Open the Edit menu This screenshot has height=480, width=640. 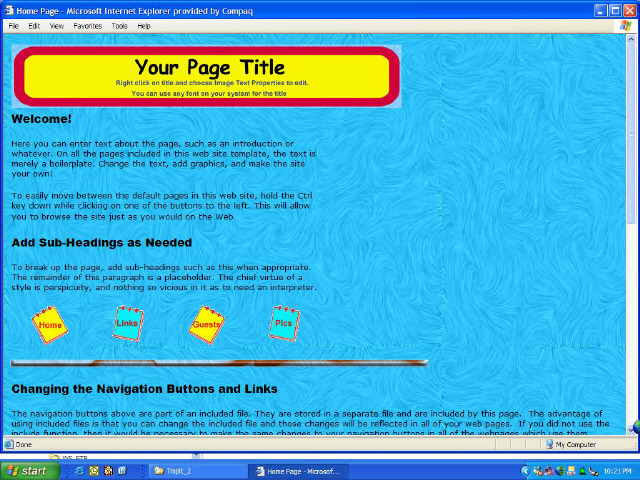point(34,26)
